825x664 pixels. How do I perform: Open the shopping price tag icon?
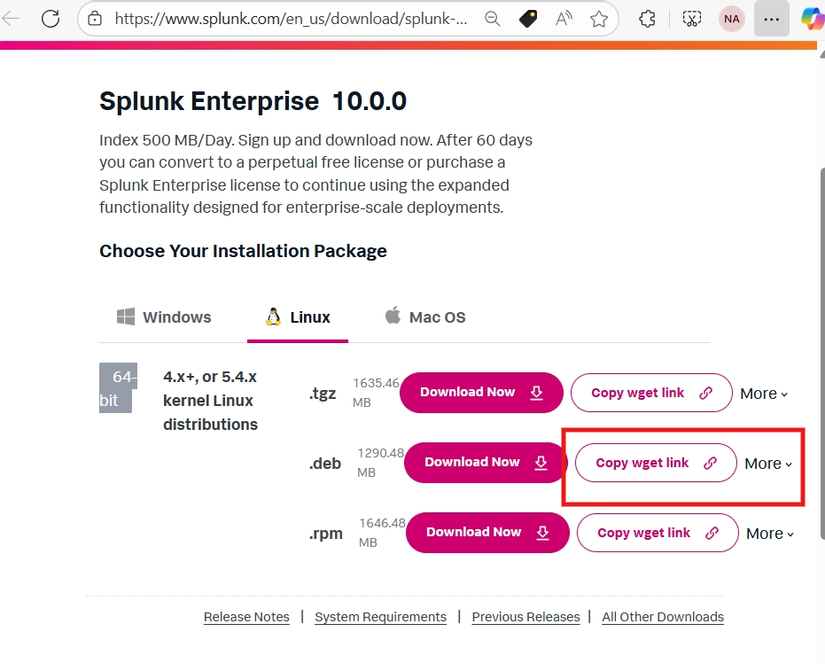[x=528, y=19]
